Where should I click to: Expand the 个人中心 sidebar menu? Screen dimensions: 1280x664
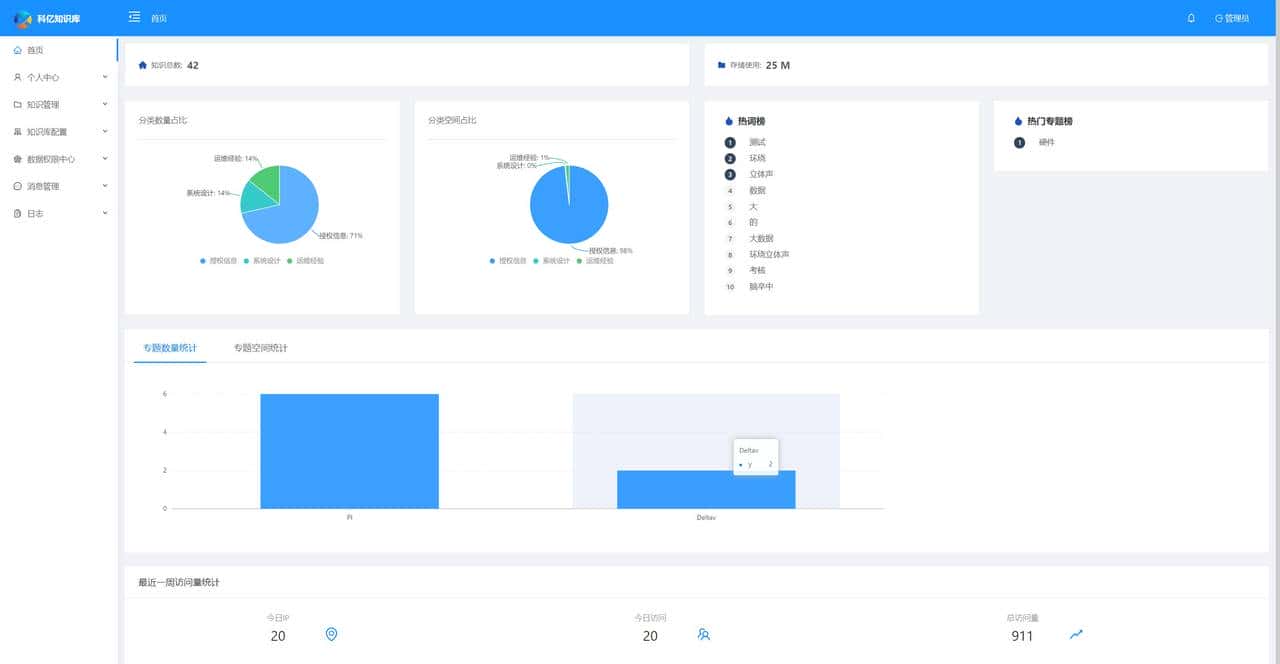point(58,77)
